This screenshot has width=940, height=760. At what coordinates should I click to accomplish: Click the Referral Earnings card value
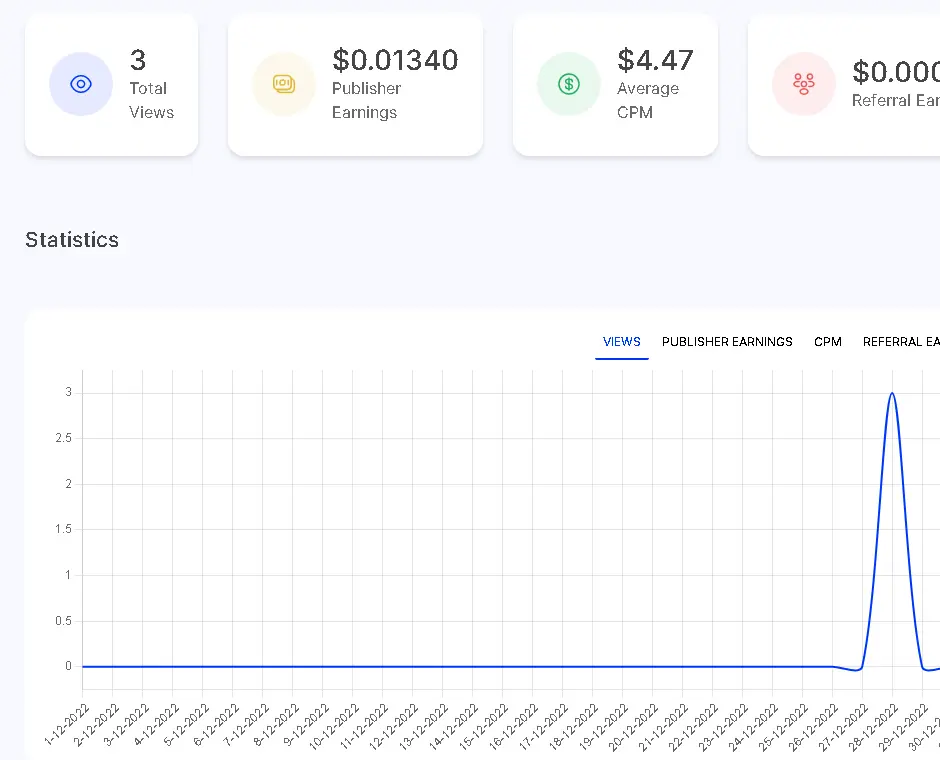[x=896, y=72]
